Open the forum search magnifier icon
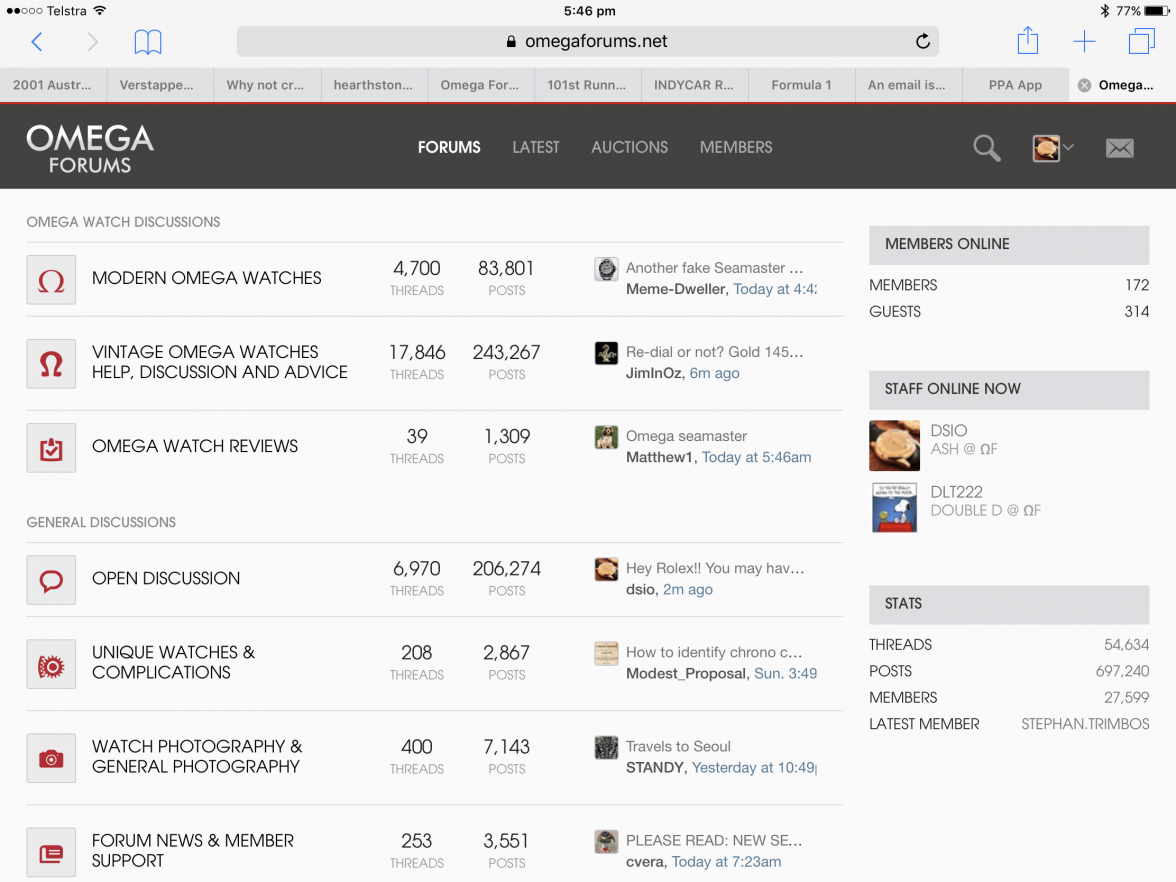The height and width of the screenshot is (882, 1176). 986,148
